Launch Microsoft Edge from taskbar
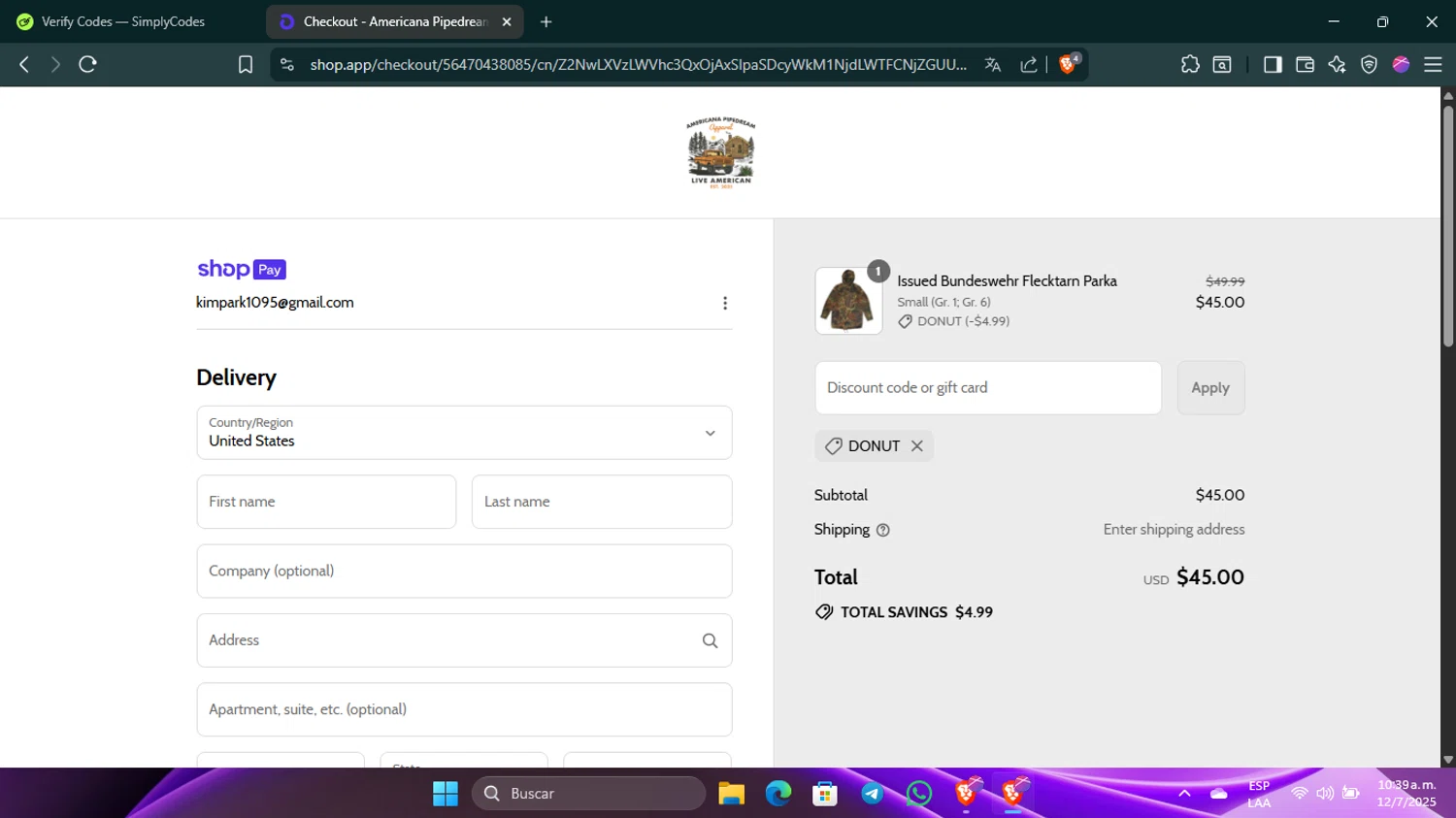Screen dimensions: 1456x818 778,794
